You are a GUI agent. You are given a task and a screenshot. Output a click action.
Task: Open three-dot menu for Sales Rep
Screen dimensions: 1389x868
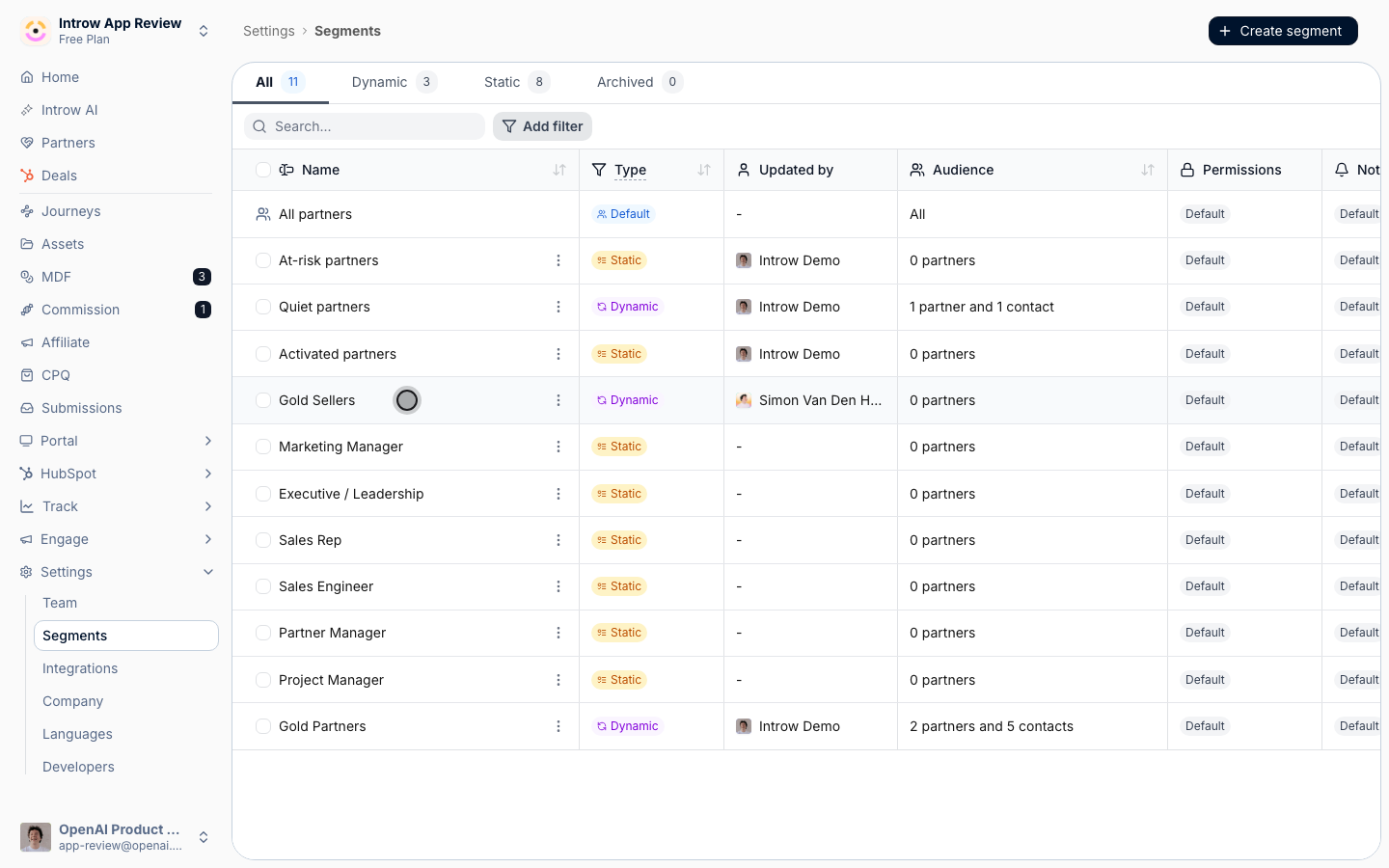[x=558, y=540]
